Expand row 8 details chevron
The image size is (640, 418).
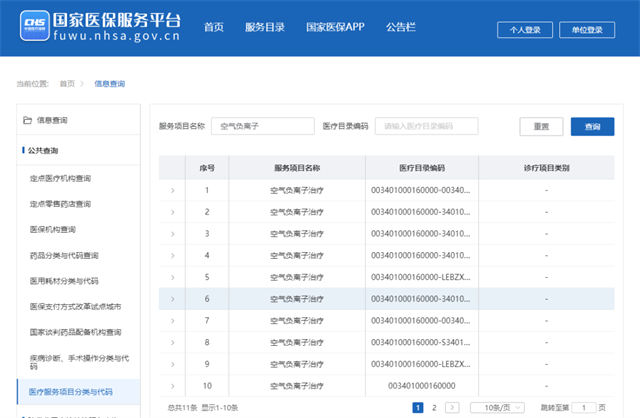[173, 342]
